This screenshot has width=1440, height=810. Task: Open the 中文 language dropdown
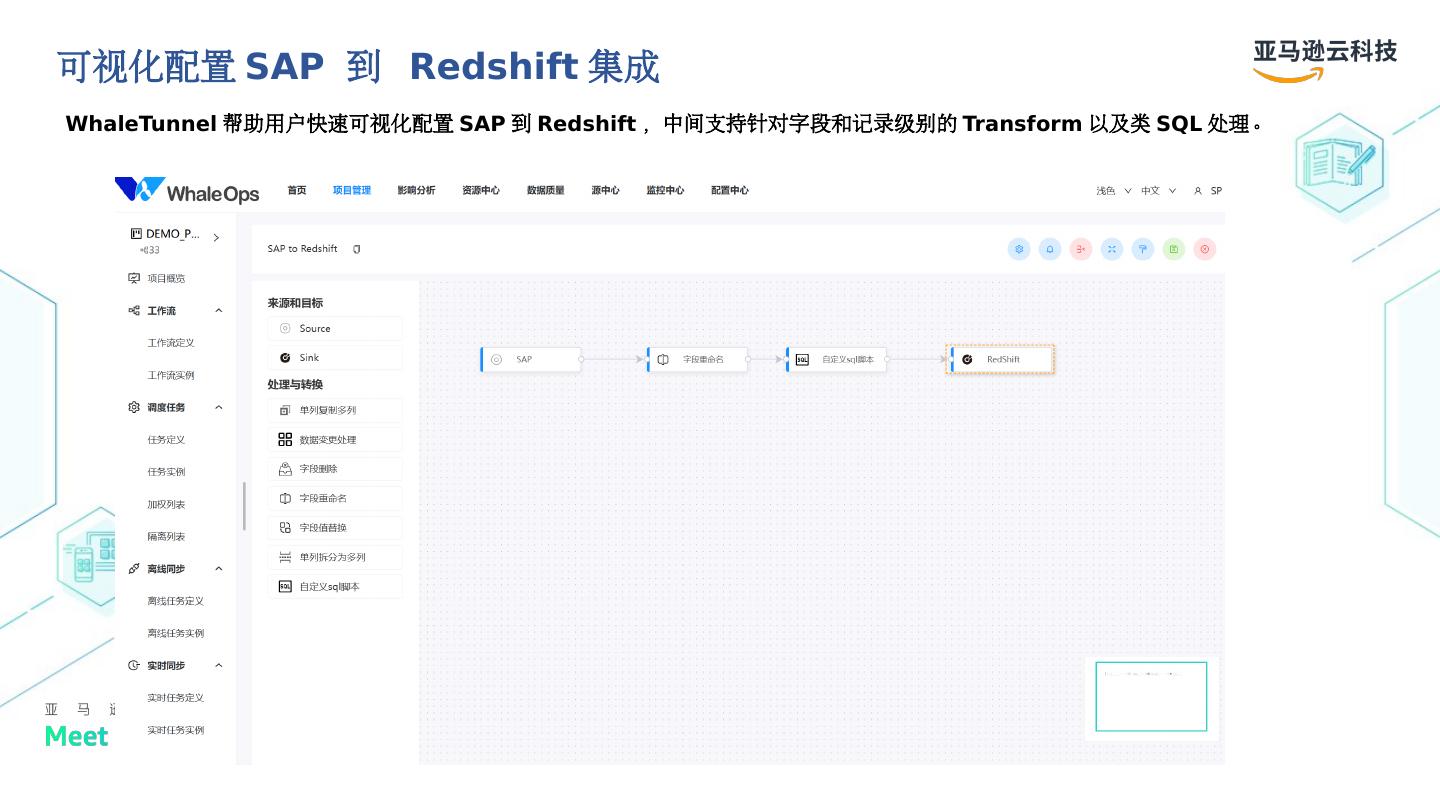click(1158, 191)
